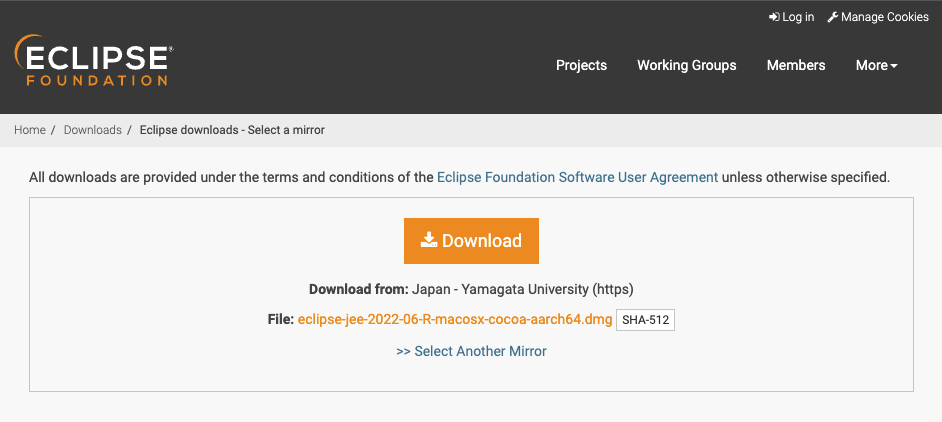942x422 pixels.
Task: Click Select Another Mirror link
Action: click(x=472, y=351)
